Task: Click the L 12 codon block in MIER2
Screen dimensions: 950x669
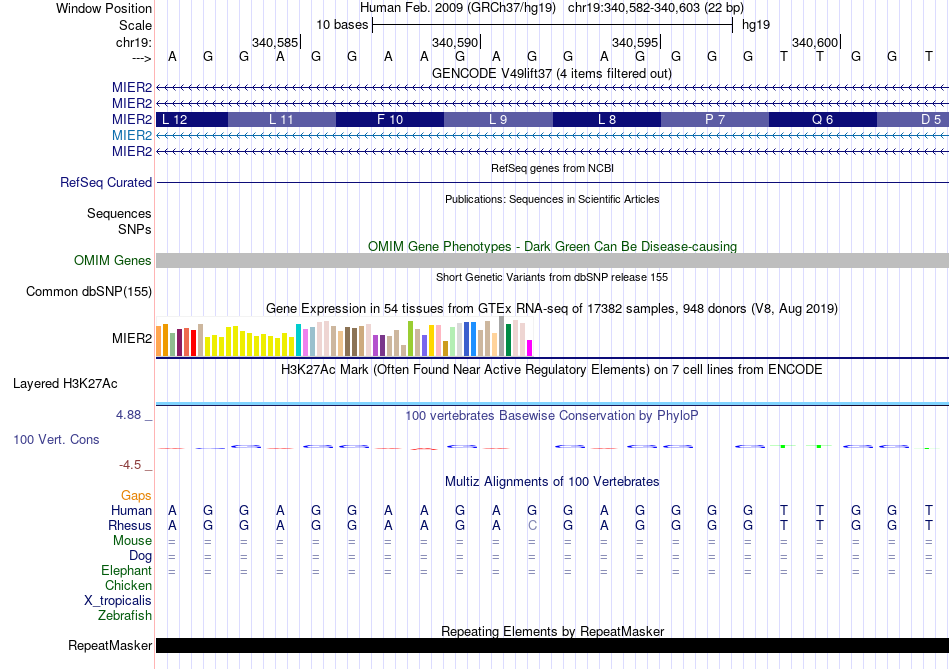Action: point(192,119)
